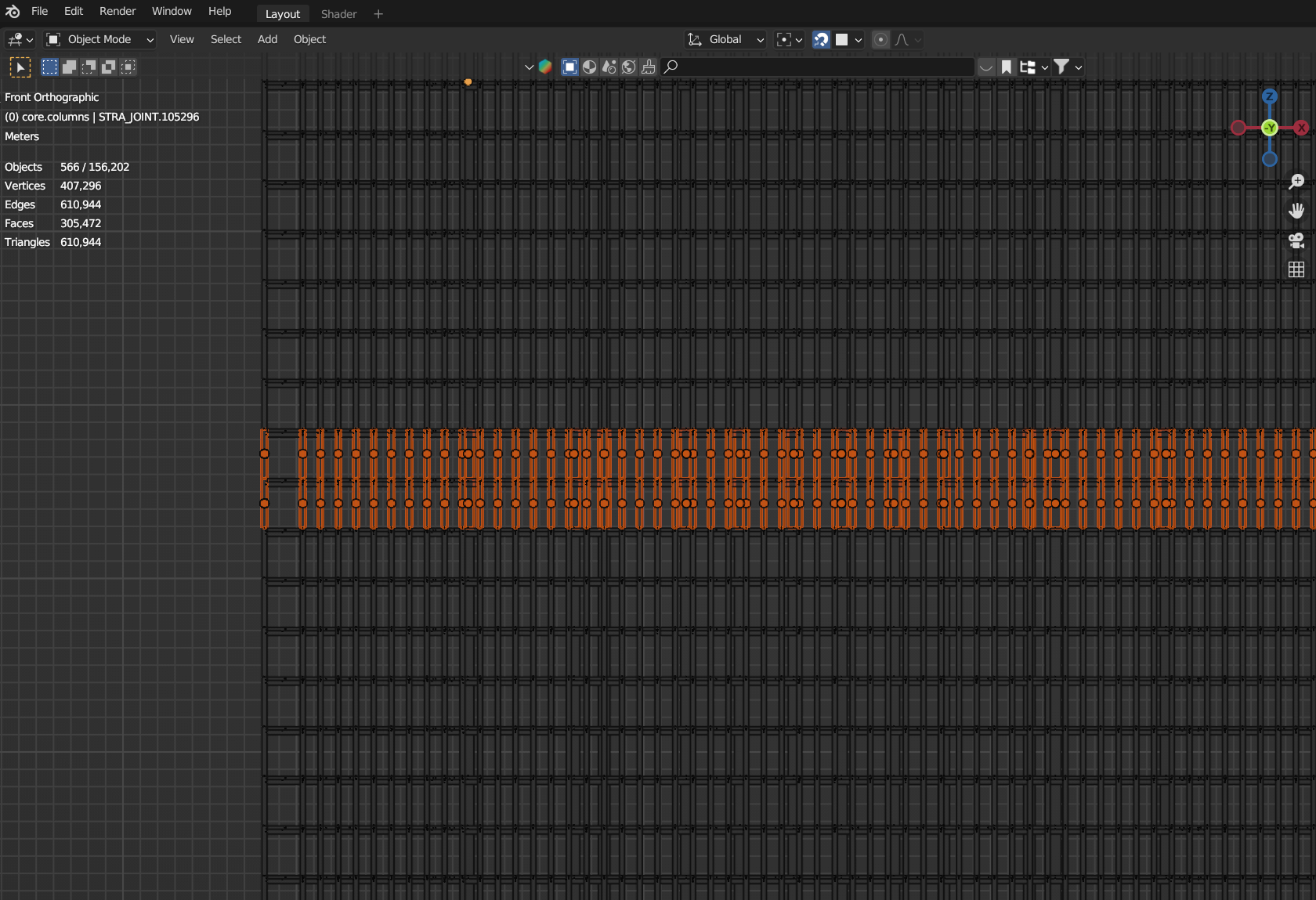Open the filter funnel dropdown
Screen dimensions: 1316x900
(1068, 67)
